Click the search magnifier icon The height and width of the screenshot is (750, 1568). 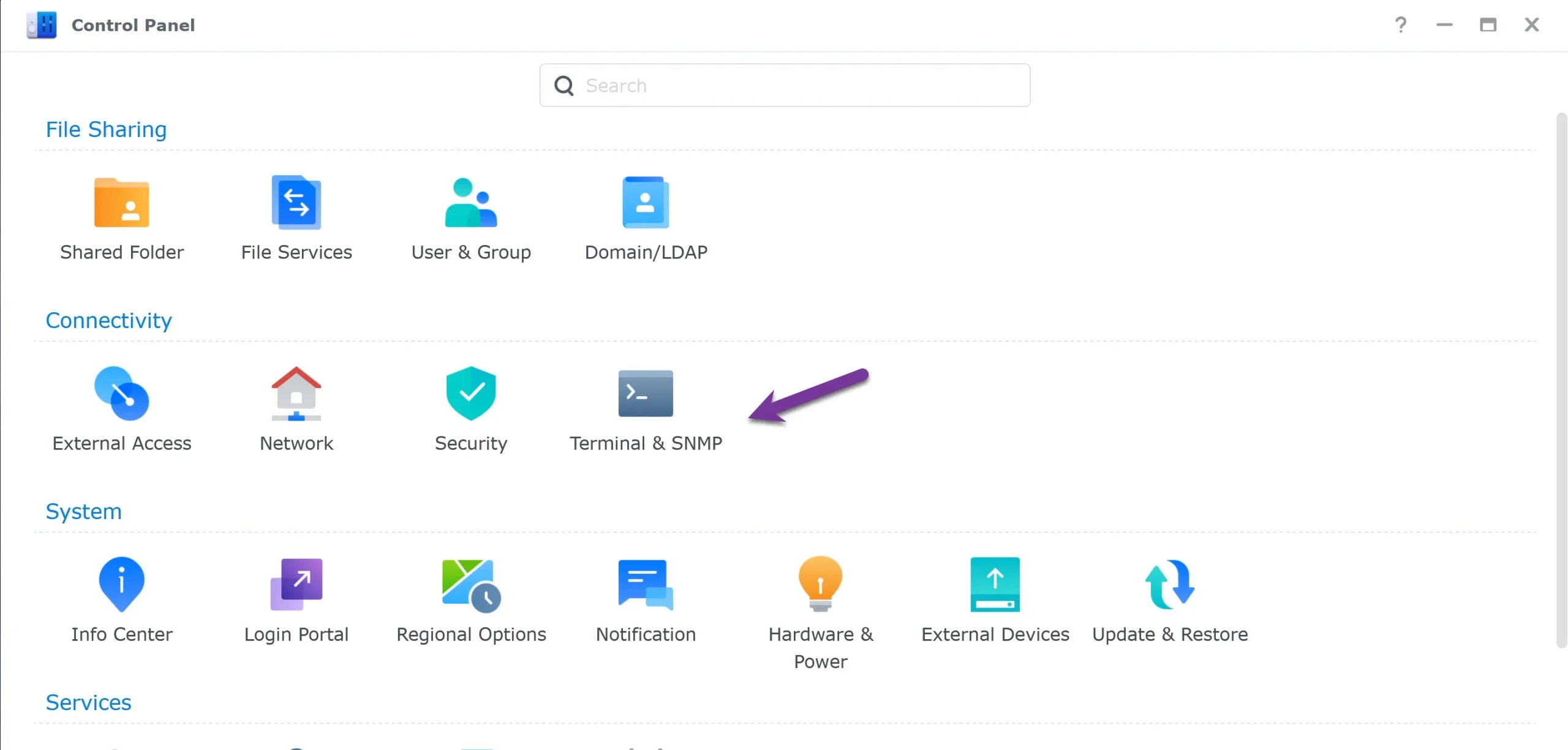pyautogui.click(x=563, y=86)
